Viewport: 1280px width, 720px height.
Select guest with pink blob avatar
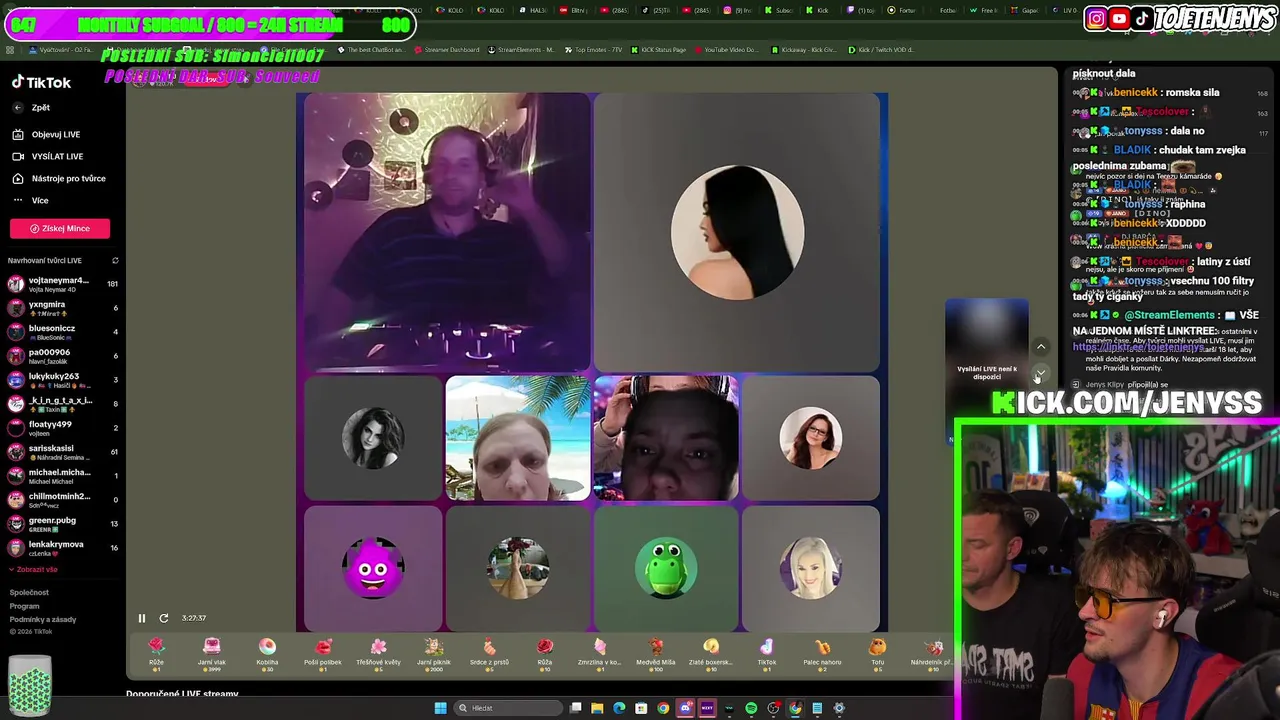pyautogui.click(x=373, y=568)
